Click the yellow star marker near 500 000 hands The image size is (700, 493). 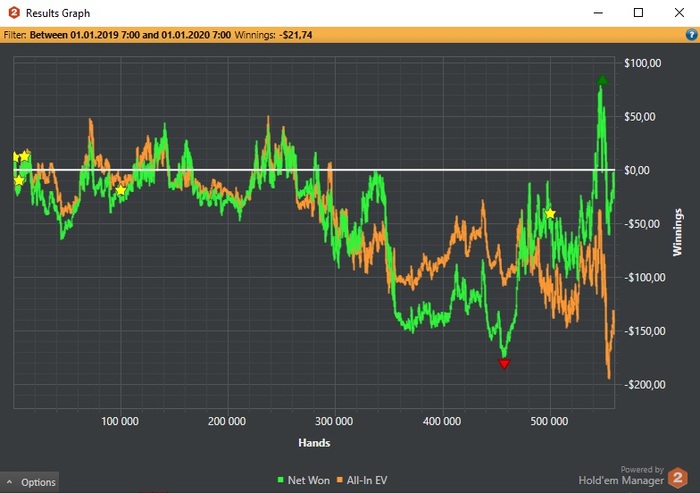pos(550,213)
